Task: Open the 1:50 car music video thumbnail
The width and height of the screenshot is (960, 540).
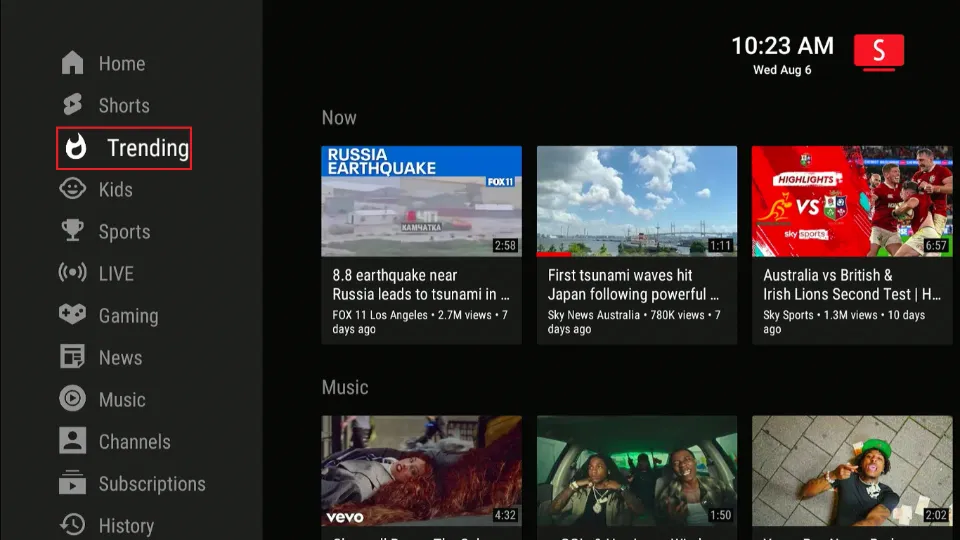Action: [x=637, y=471]
